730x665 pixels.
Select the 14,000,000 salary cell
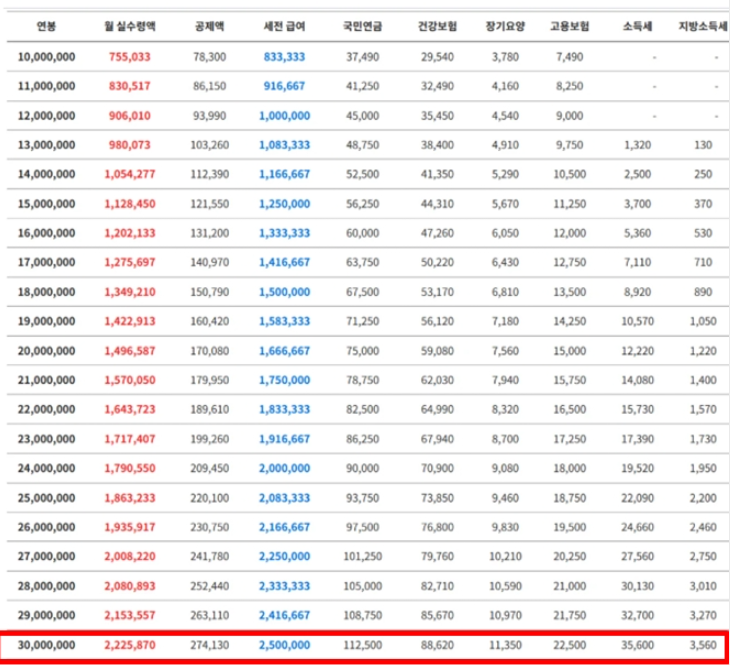click(x=47, y=174)
